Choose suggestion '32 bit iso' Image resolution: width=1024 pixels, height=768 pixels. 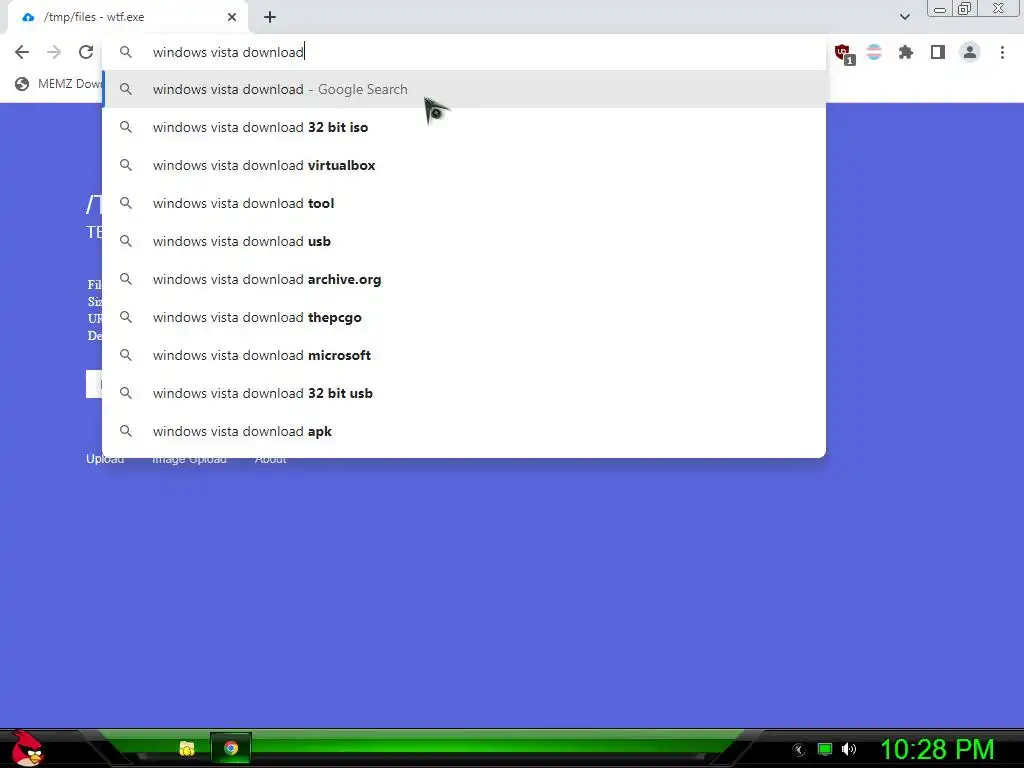click(x=464, y=127)
